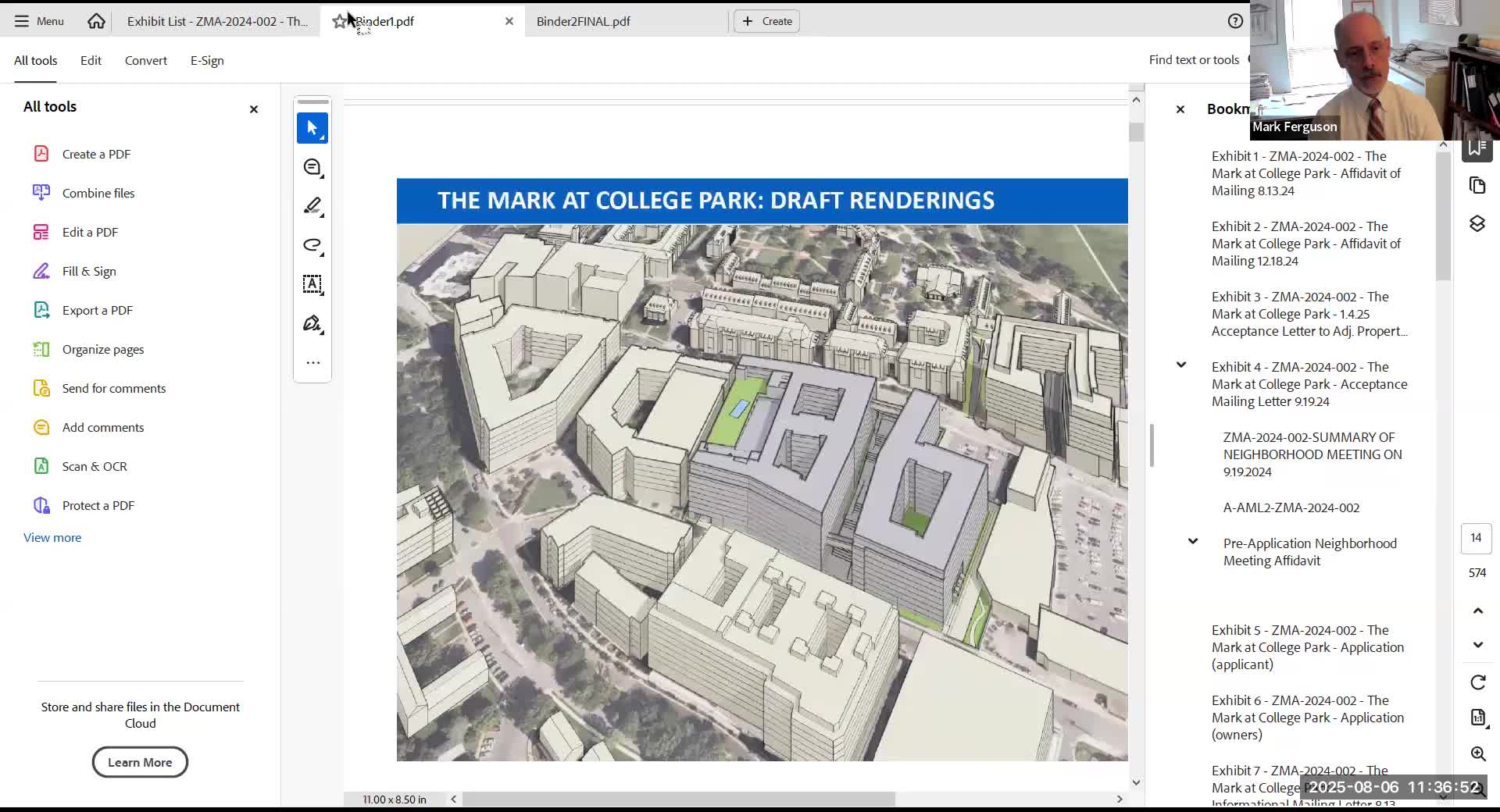Go to previous page with up chevron
This screenshot has height=812, width=1500.
(x=1478, y=611)
